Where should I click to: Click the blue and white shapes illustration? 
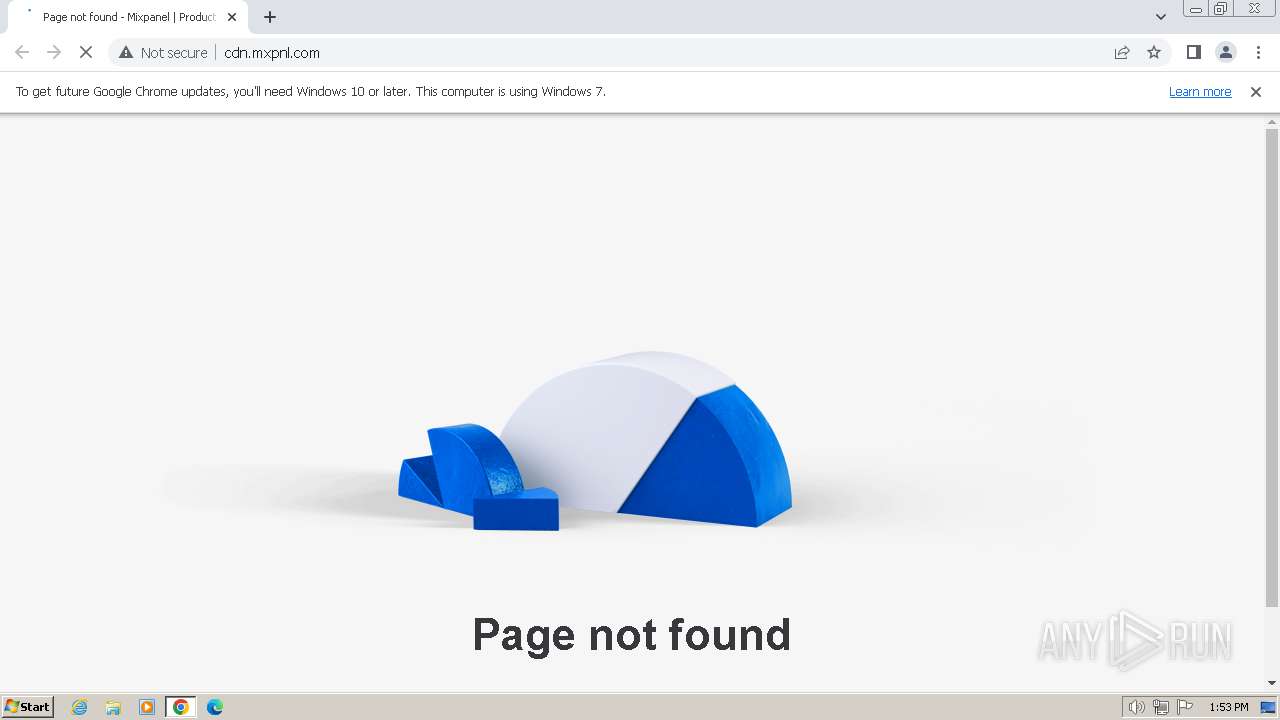tap(595, 440)
